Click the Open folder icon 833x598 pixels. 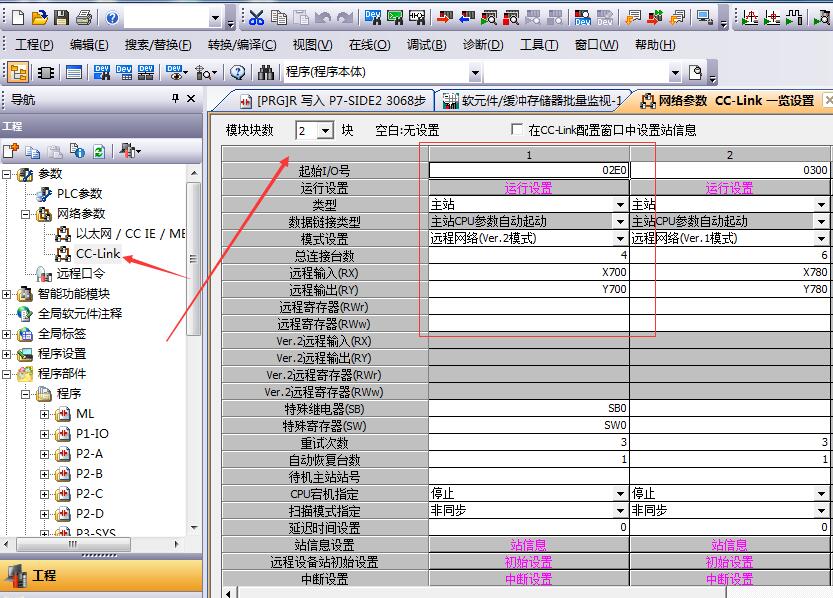39,18
